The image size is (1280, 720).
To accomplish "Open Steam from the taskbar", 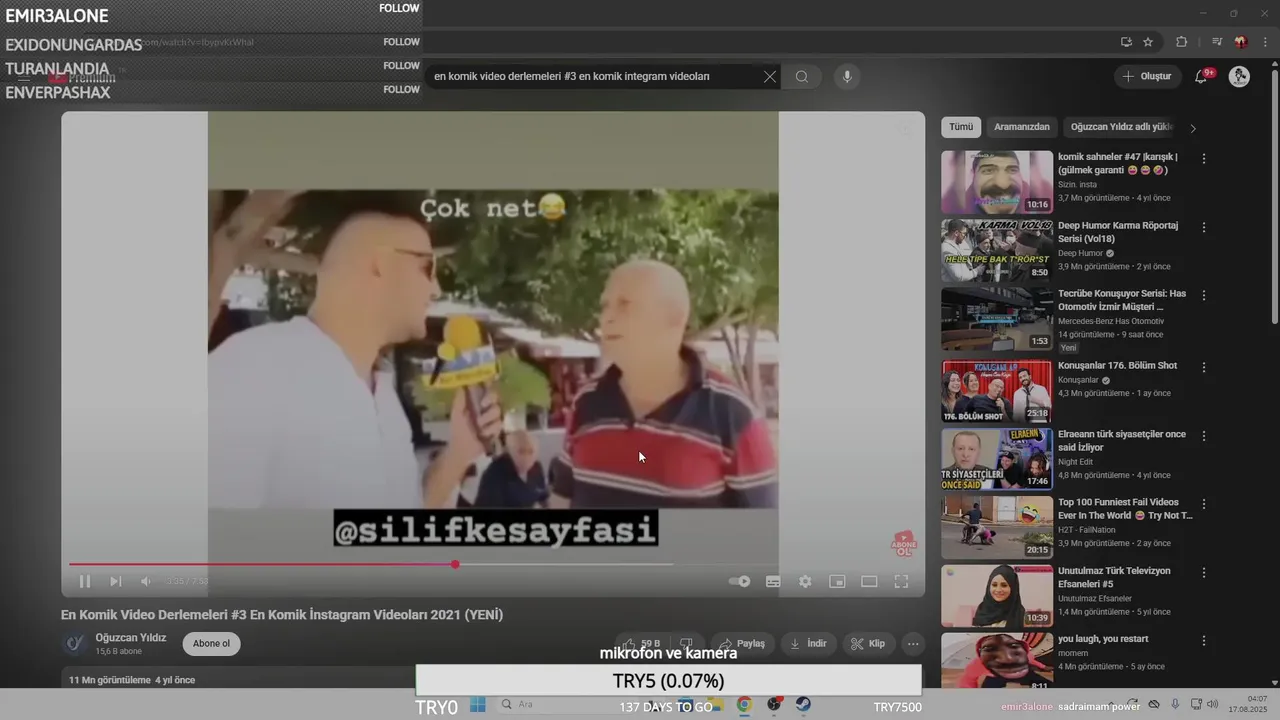I will point(803,705).
